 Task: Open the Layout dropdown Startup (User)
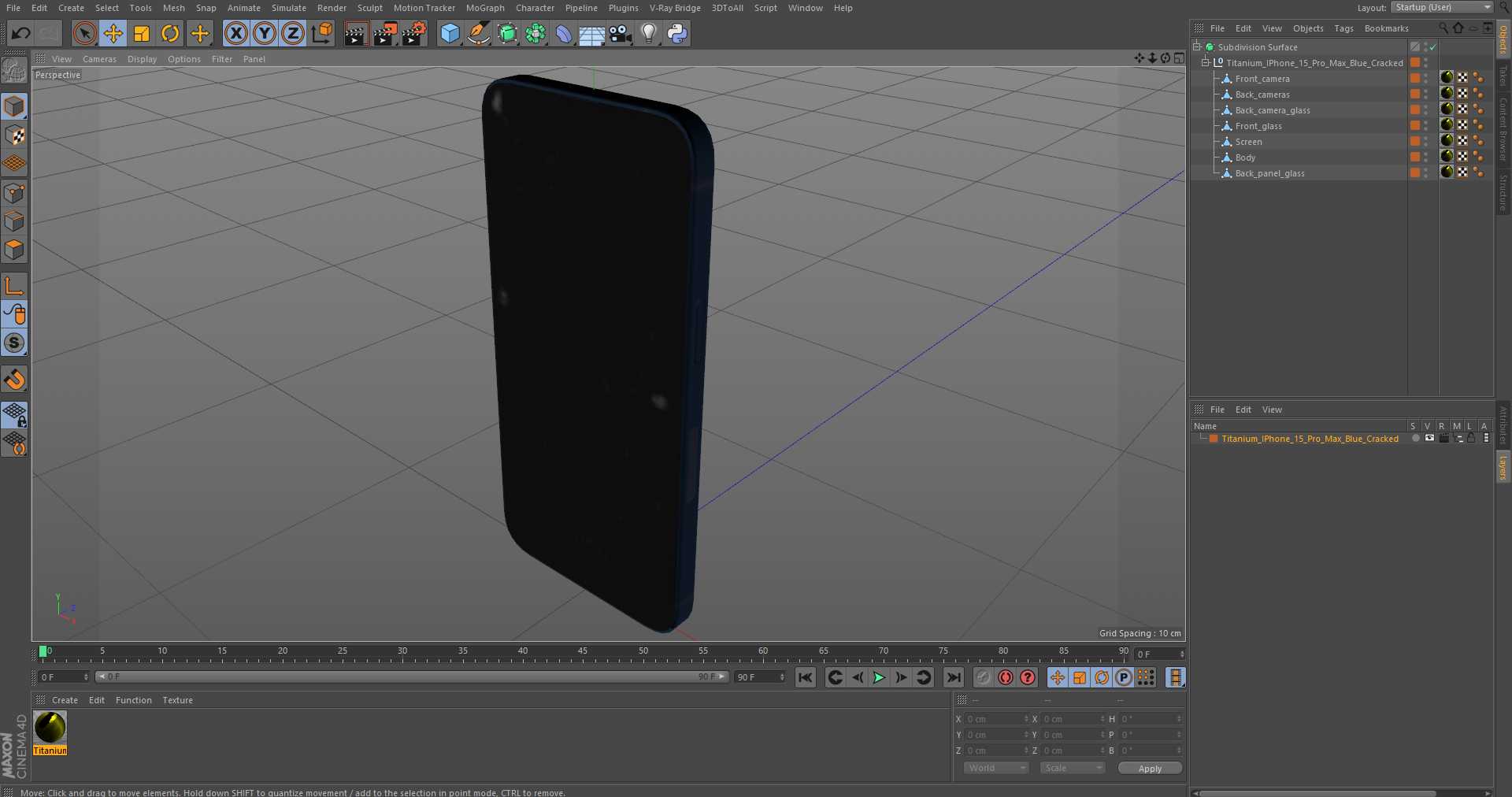(x=1443, y=7)
